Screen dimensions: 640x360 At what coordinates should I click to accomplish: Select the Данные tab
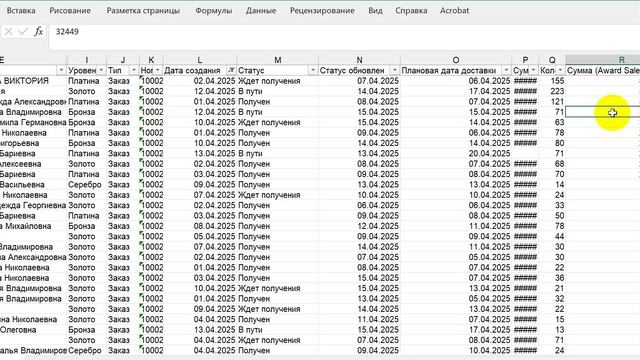[261, 11]
